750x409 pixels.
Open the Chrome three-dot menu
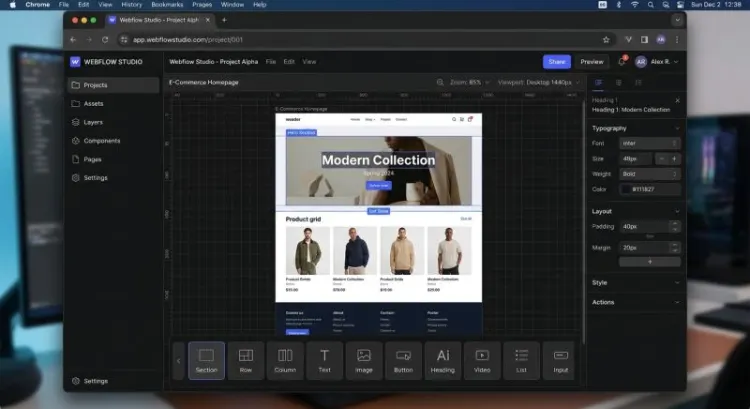pos(677,40)
